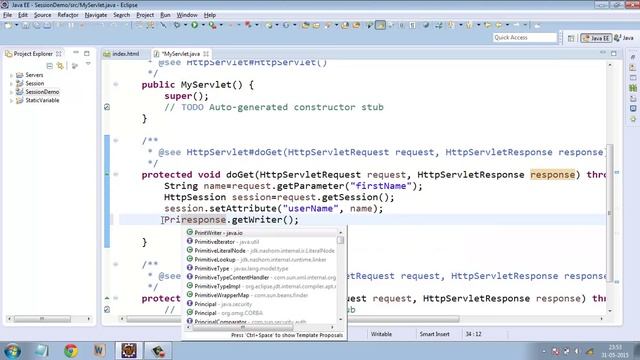640x360 pixels.
Task: Click the Project Explorer horizontal scrollbar
Action: click(49, 319)
